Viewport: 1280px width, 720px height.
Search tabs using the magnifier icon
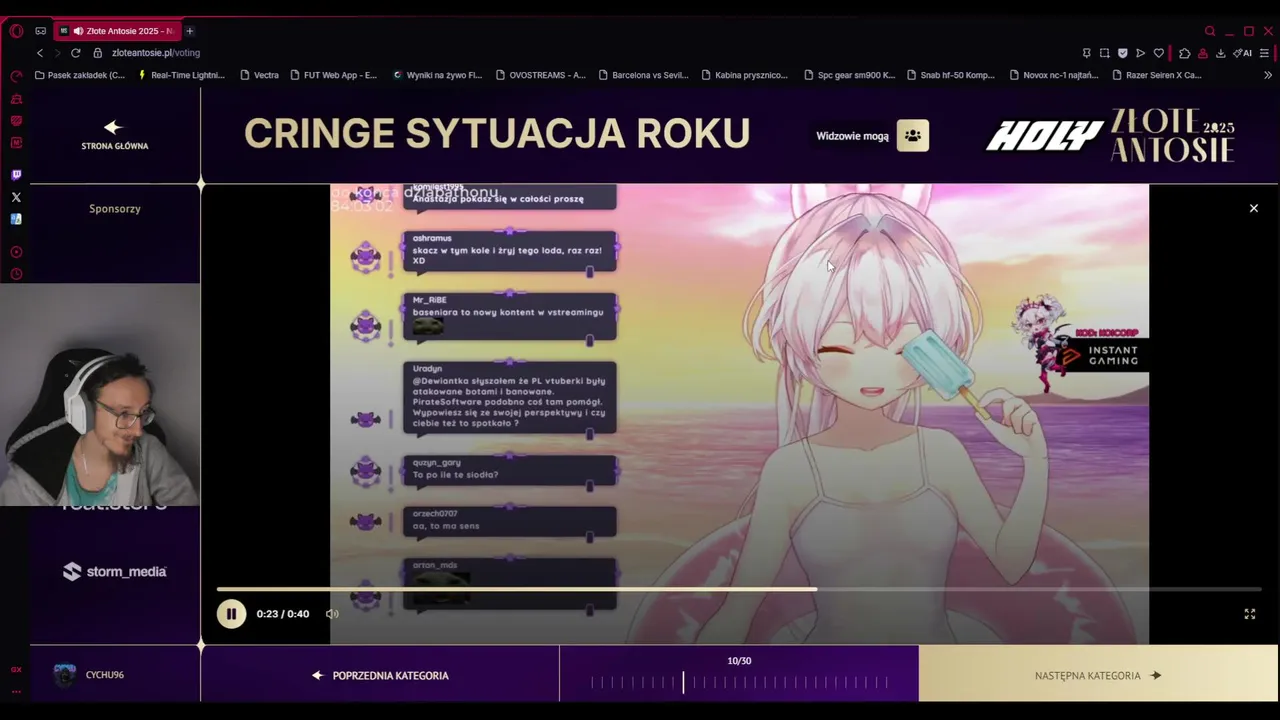click(x=1210, y=31)
